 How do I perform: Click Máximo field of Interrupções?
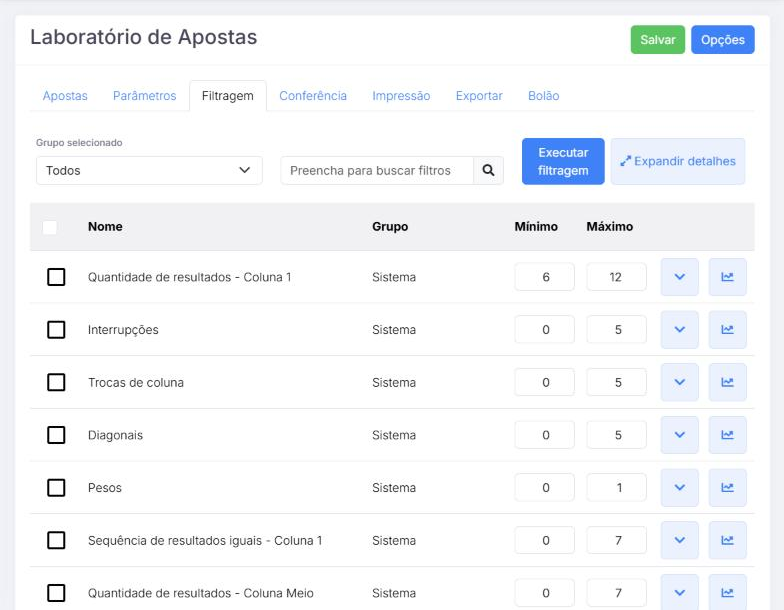pyautogui.click(x=616, y=330)
